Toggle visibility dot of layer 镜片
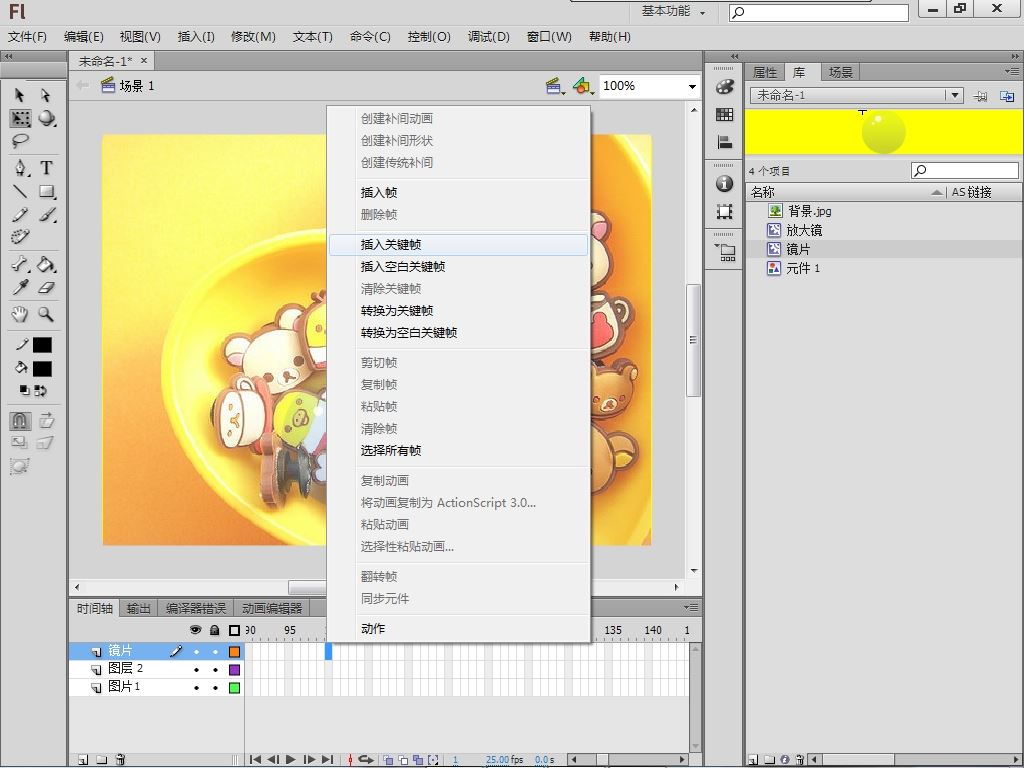This screenshot has height=768, width=1024. tap(196, 652)
